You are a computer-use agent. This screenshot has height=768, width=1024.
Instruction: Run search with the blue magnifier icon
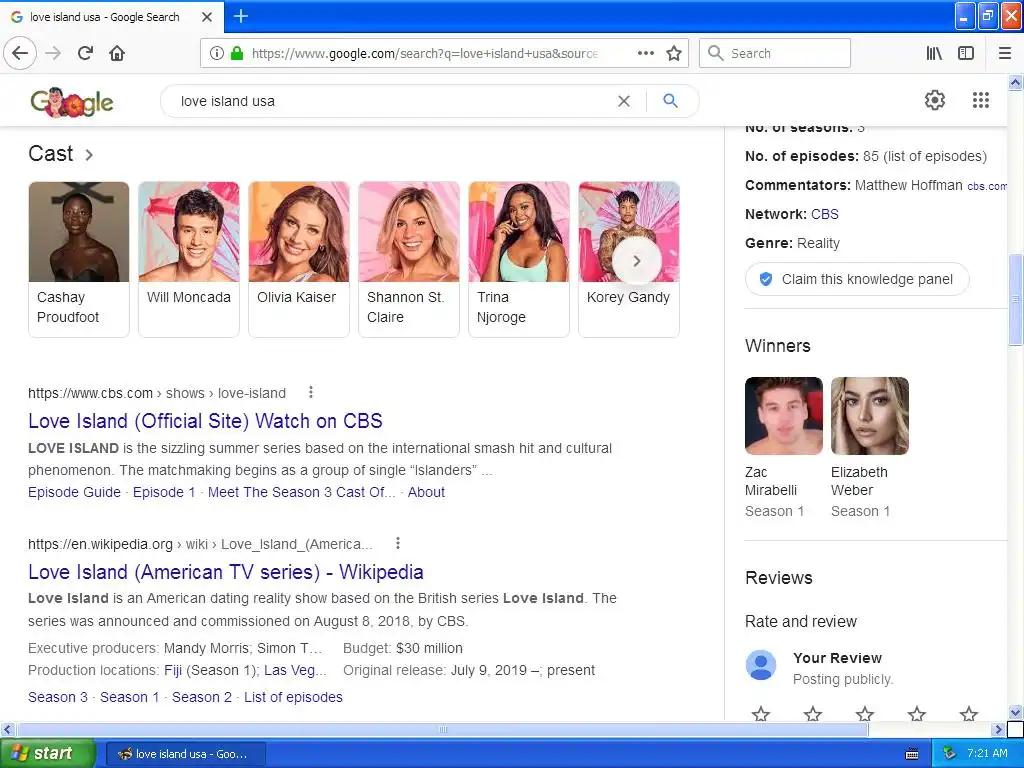pyautogui.click(x=670, y=101)
